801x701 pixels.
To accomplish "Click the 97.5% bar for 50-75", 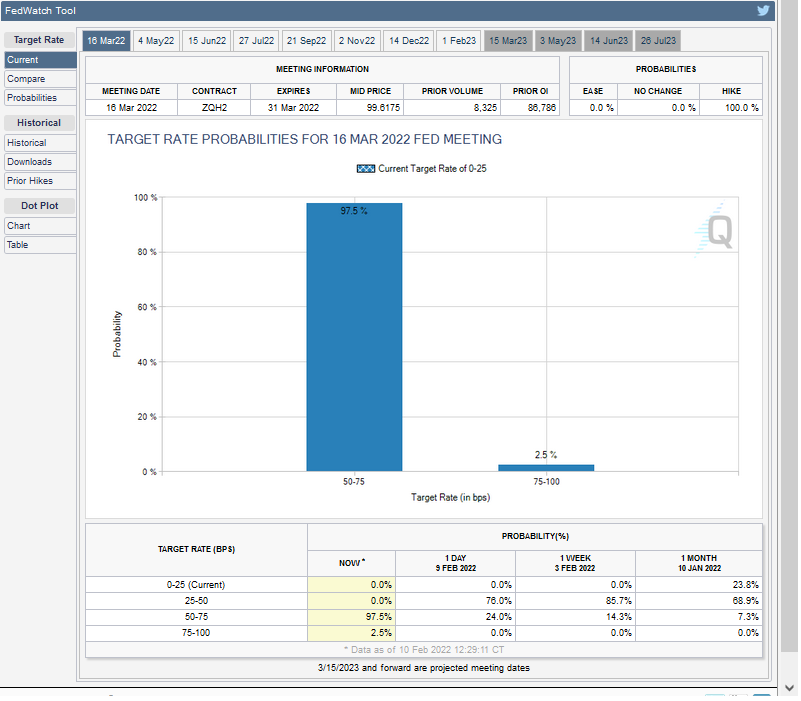I will 354,337.
